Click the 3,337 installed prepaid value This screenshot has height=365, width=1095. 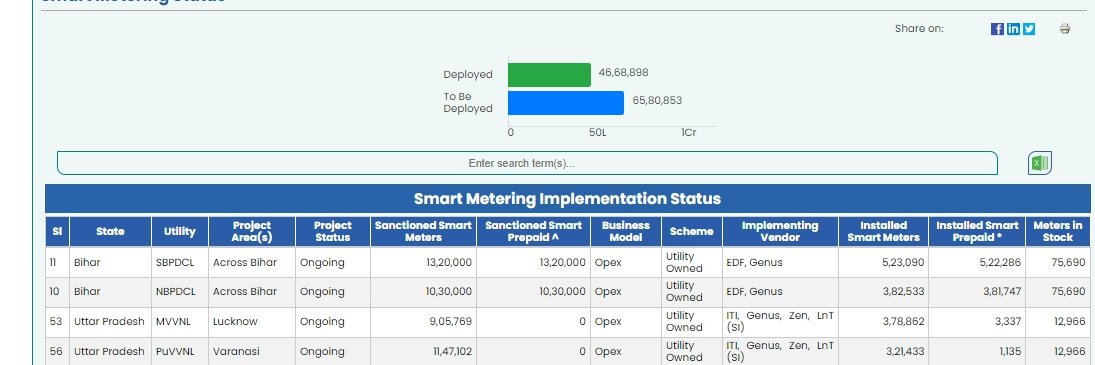pos(1009,322)
